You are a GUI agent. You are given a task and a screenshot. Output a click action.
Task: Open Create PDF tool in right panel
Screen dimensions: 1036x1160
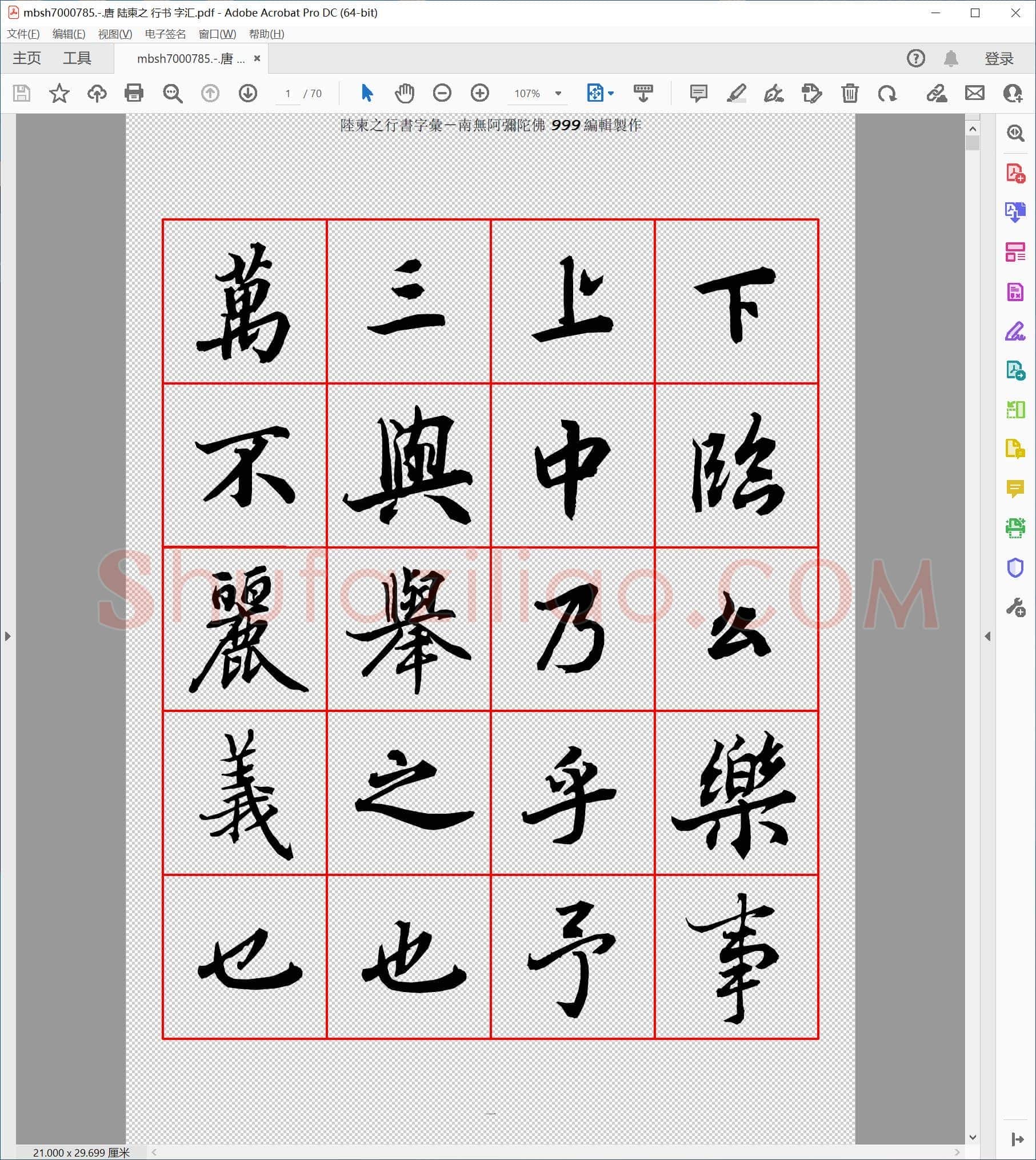(x=1015, y=173)
